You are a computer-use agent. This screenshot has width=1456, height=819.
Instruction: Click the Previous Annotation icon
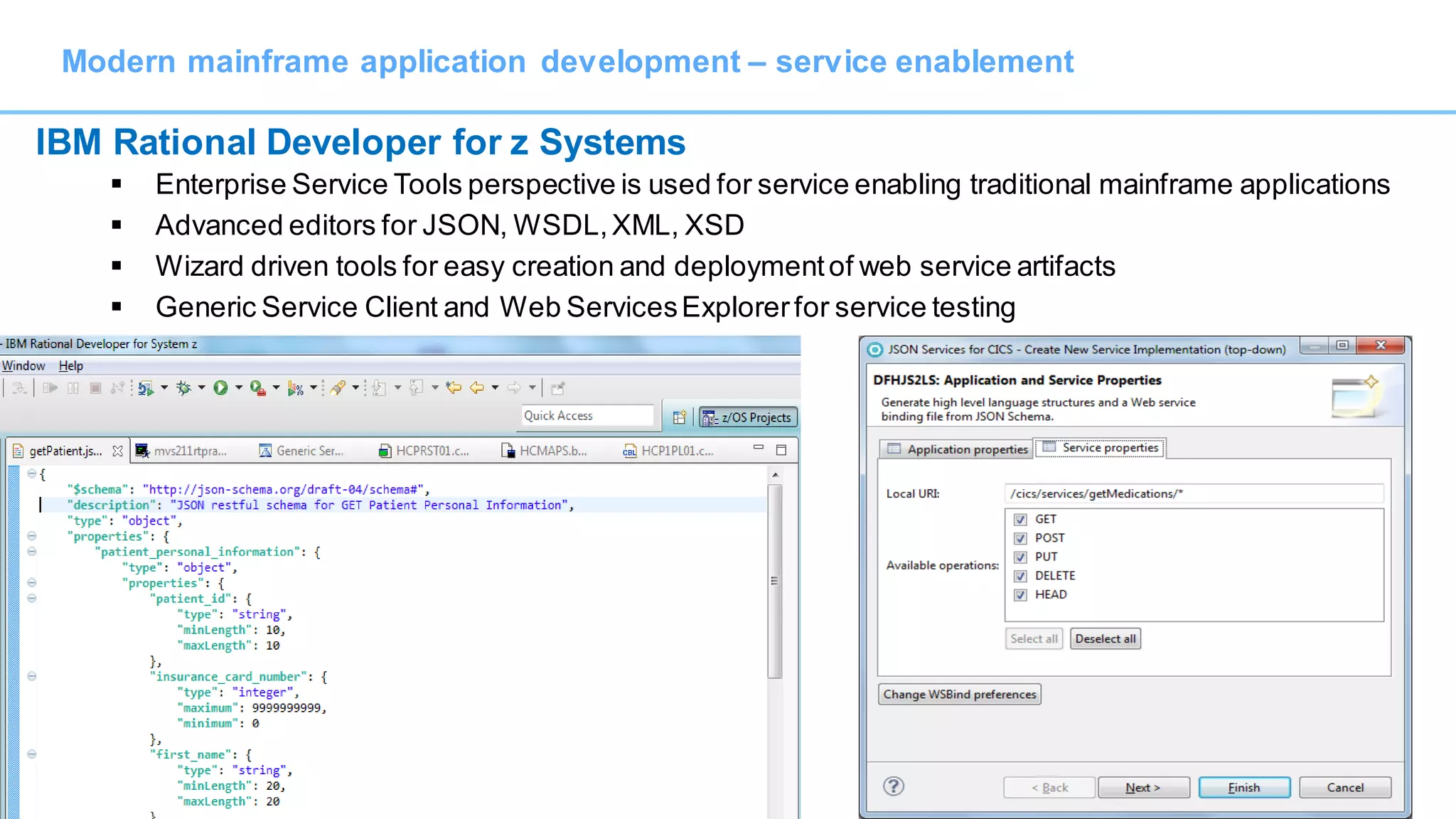point(417,388)
